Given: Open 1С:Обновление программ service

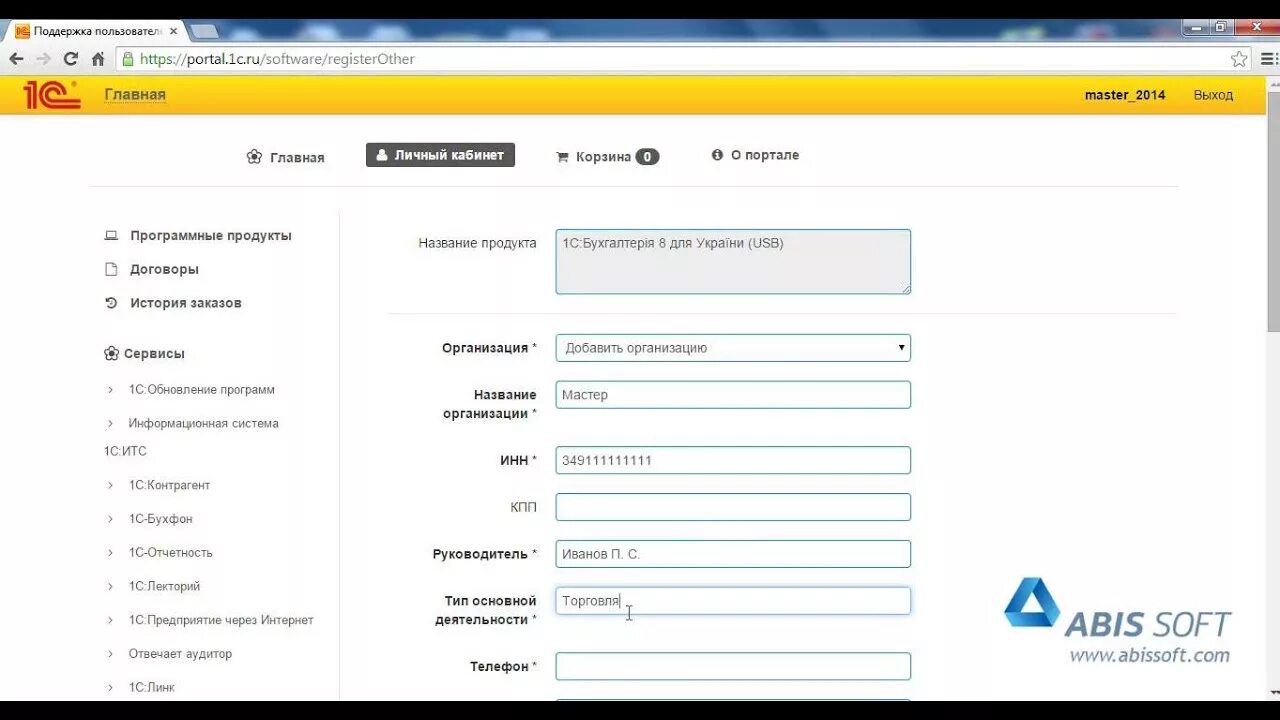Looking at the screenshot, I should (201, 390).
